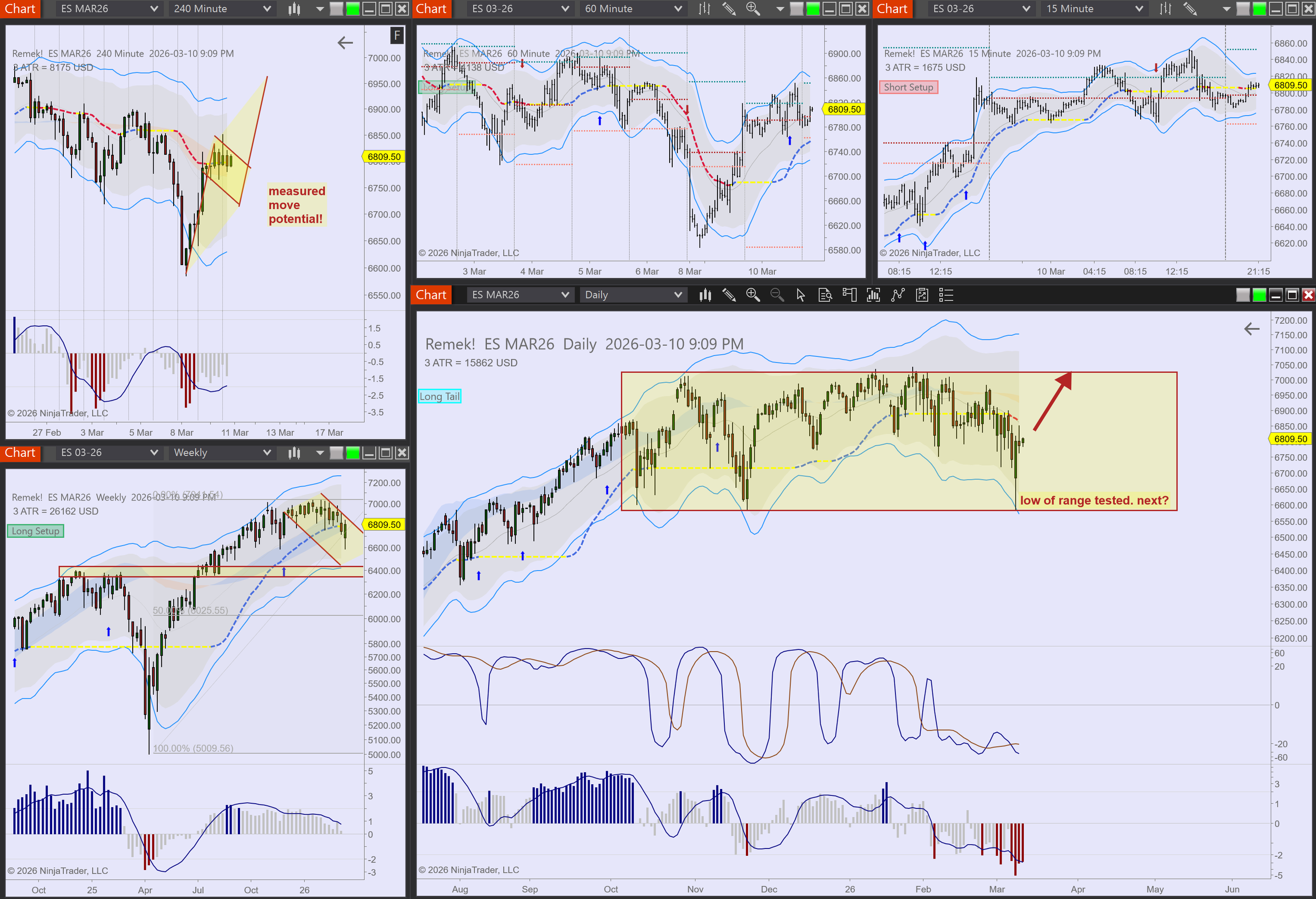Image resolution: width=1316 pixels, height=899 pixels.
Task: Select the cursor pointer tool in Daily toolbar
Action: [801, 295]
